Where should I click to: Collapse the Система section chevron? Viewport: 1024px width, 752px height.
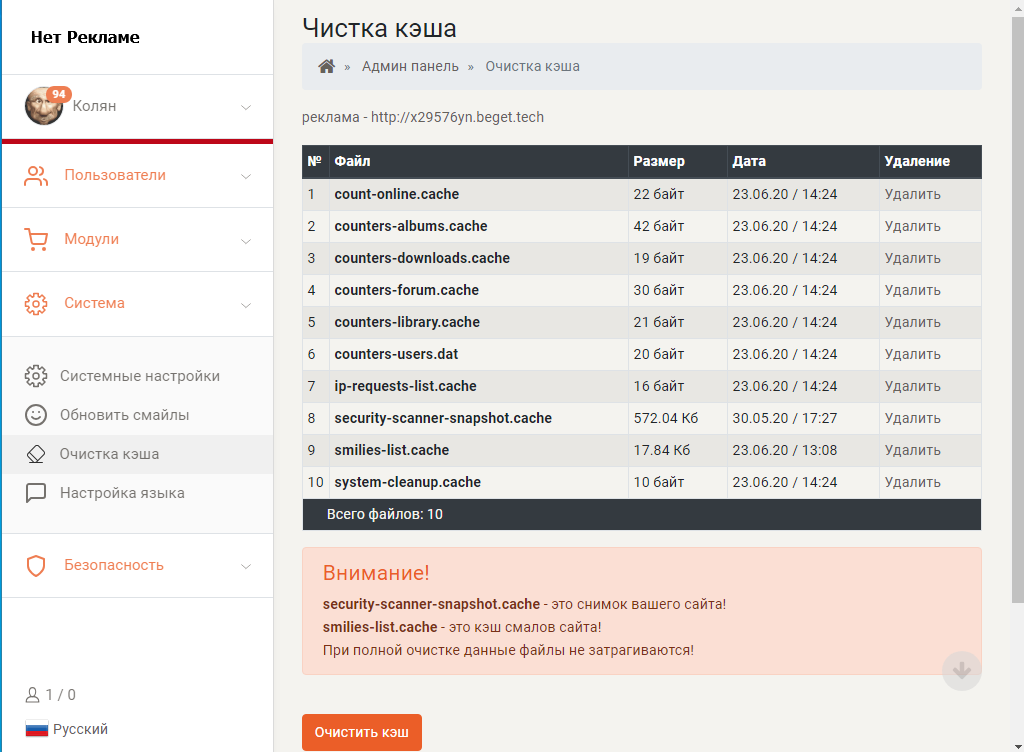[246, 304]
